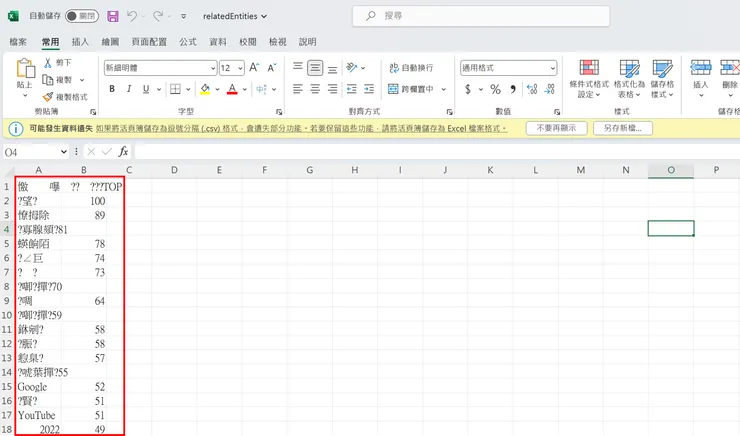Click the data loss warning link text
This screenshot has height=436, width=740.
pos(302,128)
